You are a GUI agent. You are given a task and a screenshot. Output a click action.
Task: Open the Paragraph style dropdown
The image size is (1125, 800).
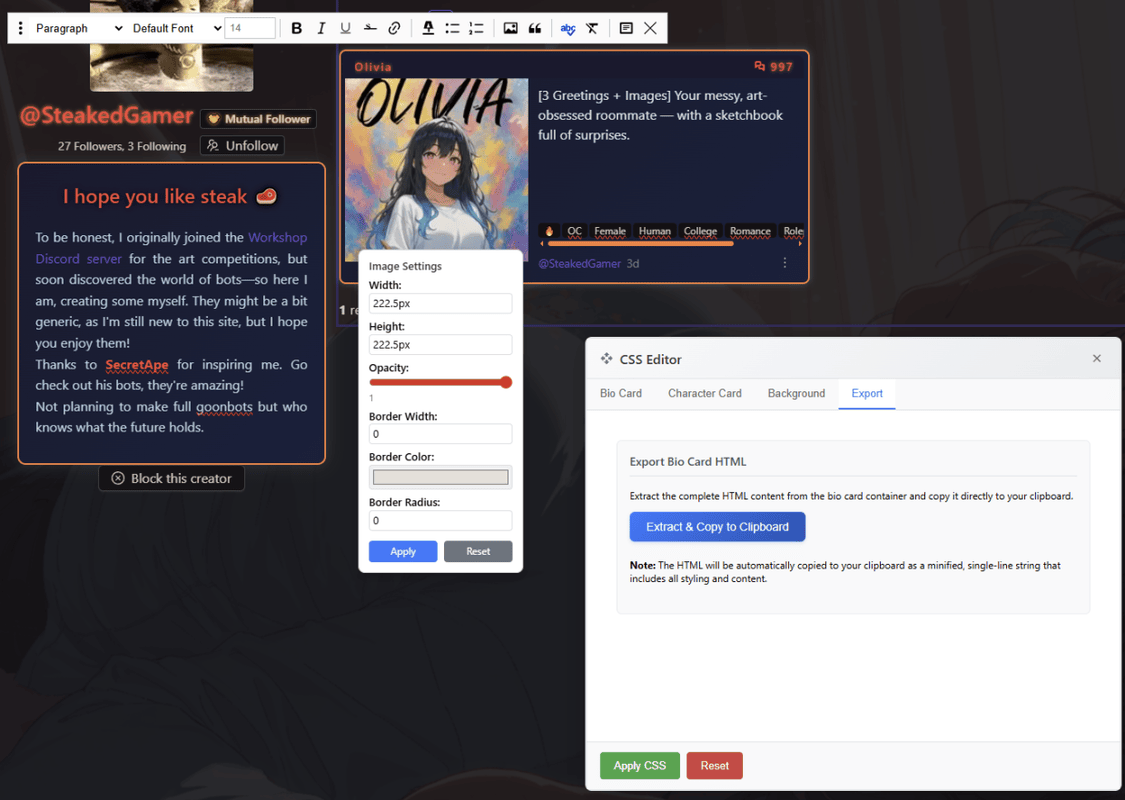(78, 28)
